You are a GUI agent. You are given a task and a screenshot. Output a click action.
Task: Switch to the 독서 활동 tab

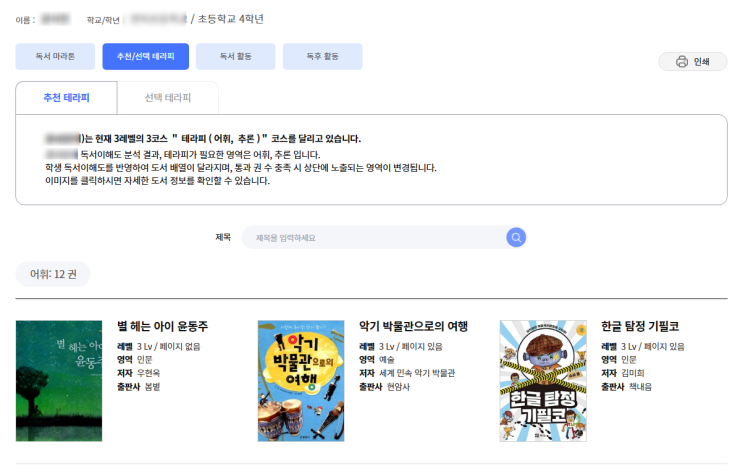[x=235, y=57]
